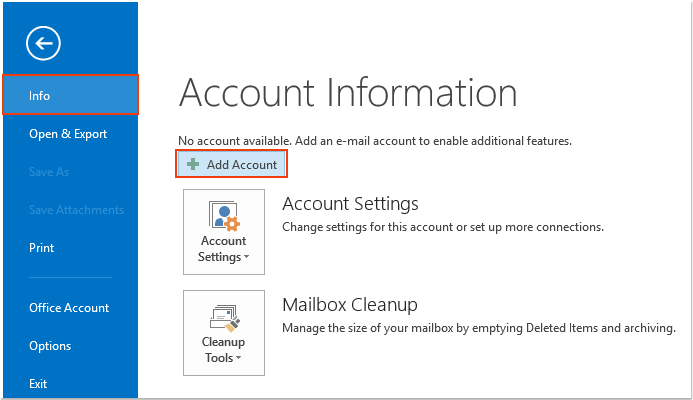Click 'Change settings for this account' description
The image size is (693, 400).
click(443, 227)
